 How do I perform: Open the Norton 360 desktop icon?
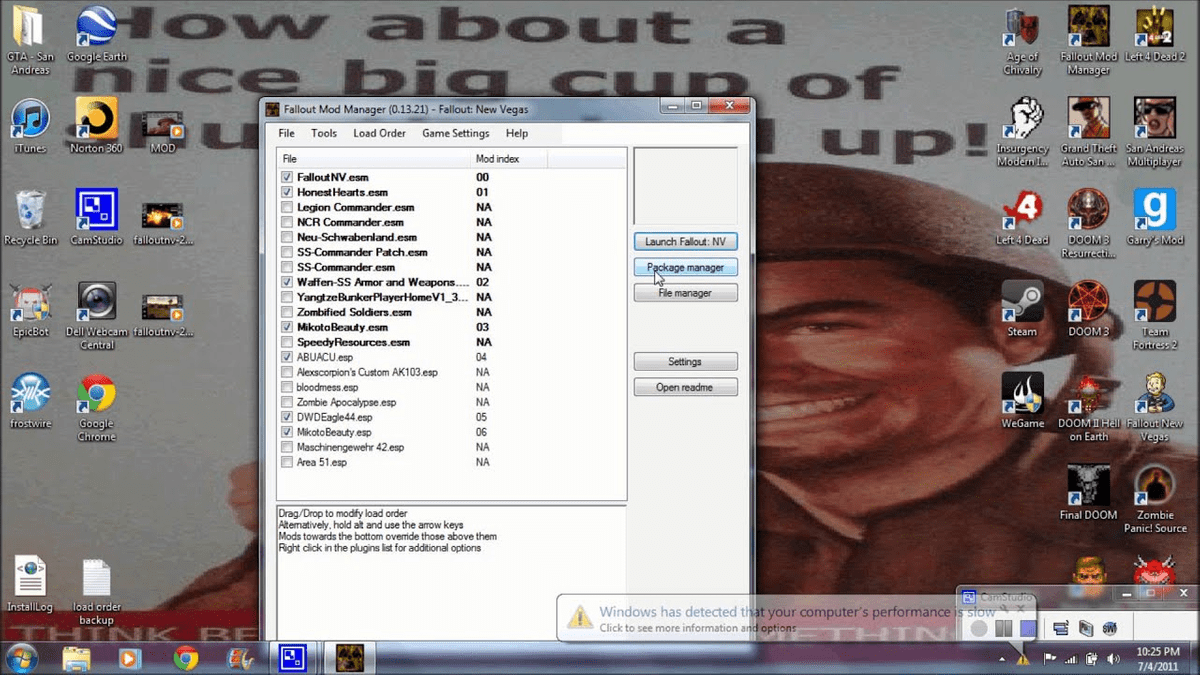[x=96, y=120]
